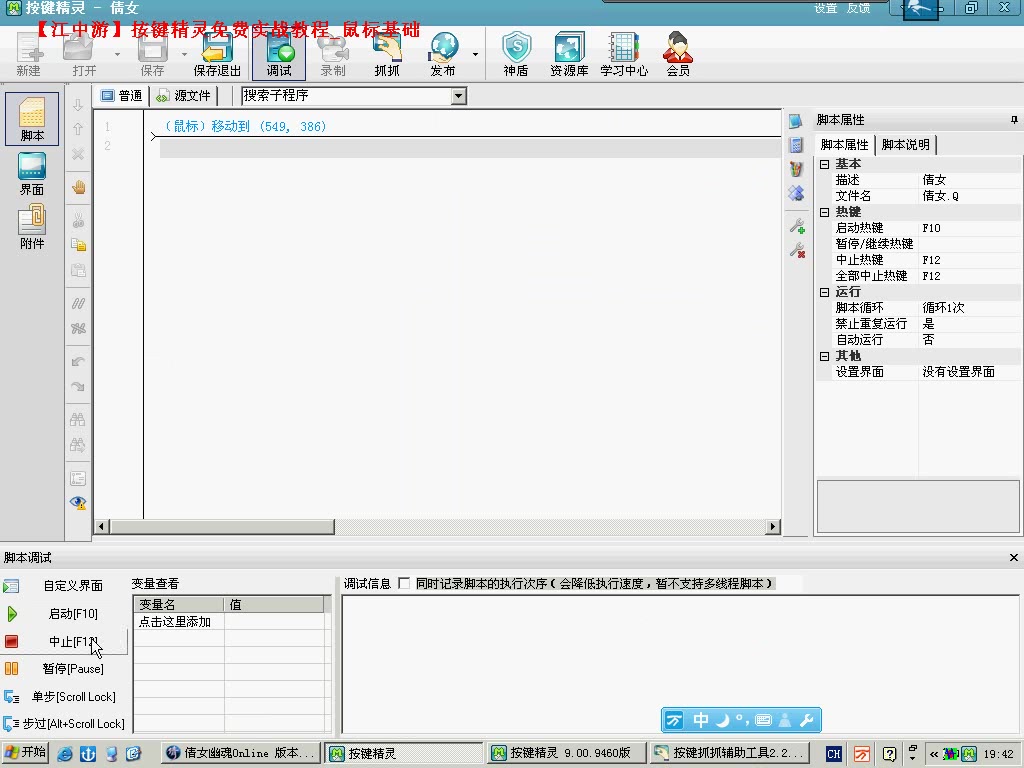Open the 附件 attachments panel
This screenshot has height=768, width=1024.
31,221
